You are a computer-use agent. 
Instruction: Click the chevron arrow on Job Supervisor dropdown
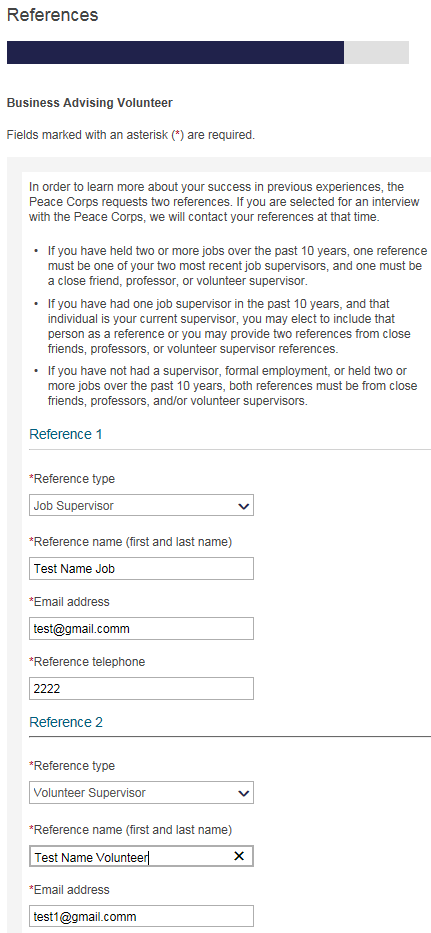(x=243, y=506)
